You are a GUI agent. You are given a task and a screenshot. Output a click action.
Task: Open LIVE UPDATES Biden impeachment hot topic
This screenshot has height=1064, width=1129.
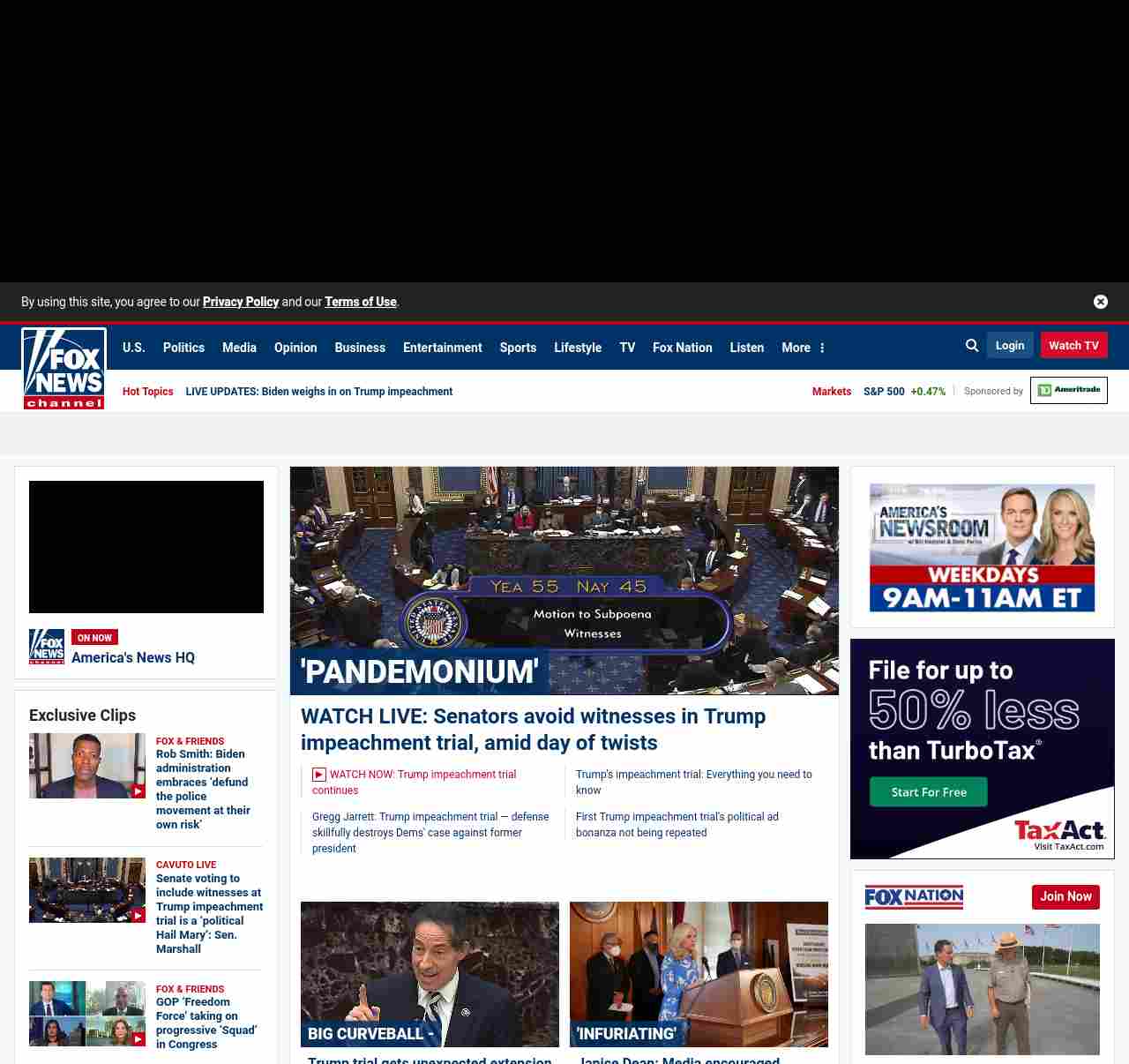[x=318, y=392]
